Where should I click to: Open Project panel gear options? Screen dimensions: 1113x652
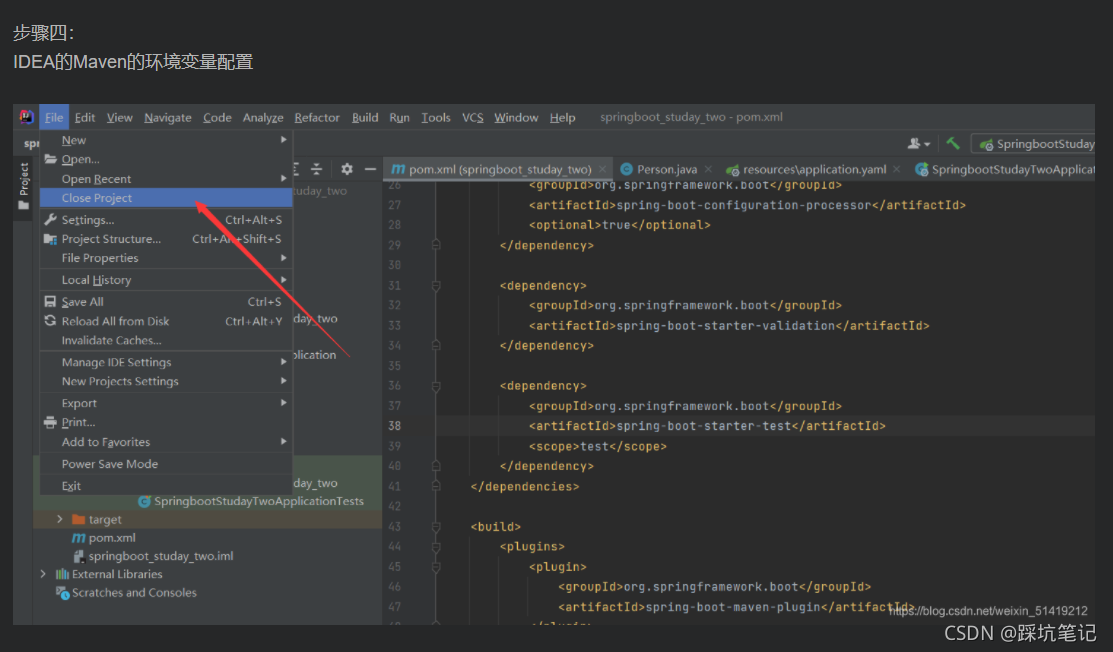tap(346, 169)
